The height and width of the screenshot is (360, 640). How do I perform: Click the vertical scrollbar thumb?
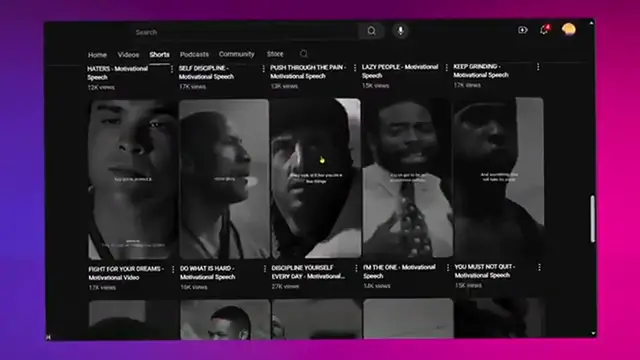(x=592, y=219)
